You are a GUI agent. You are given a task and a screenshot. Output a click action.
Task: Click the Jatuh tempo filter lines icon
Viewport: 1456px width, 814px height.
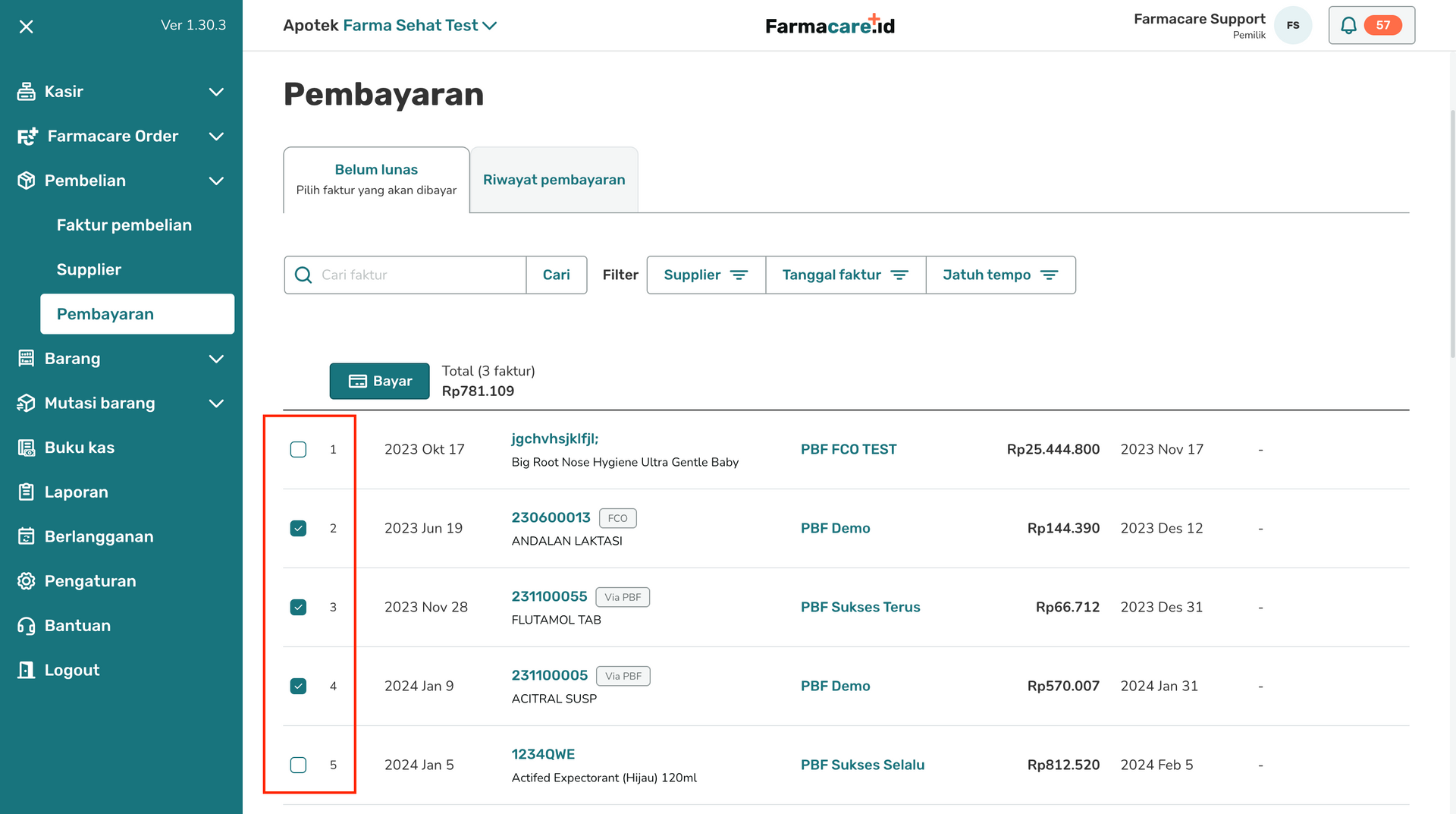(x=1050, y=275)
